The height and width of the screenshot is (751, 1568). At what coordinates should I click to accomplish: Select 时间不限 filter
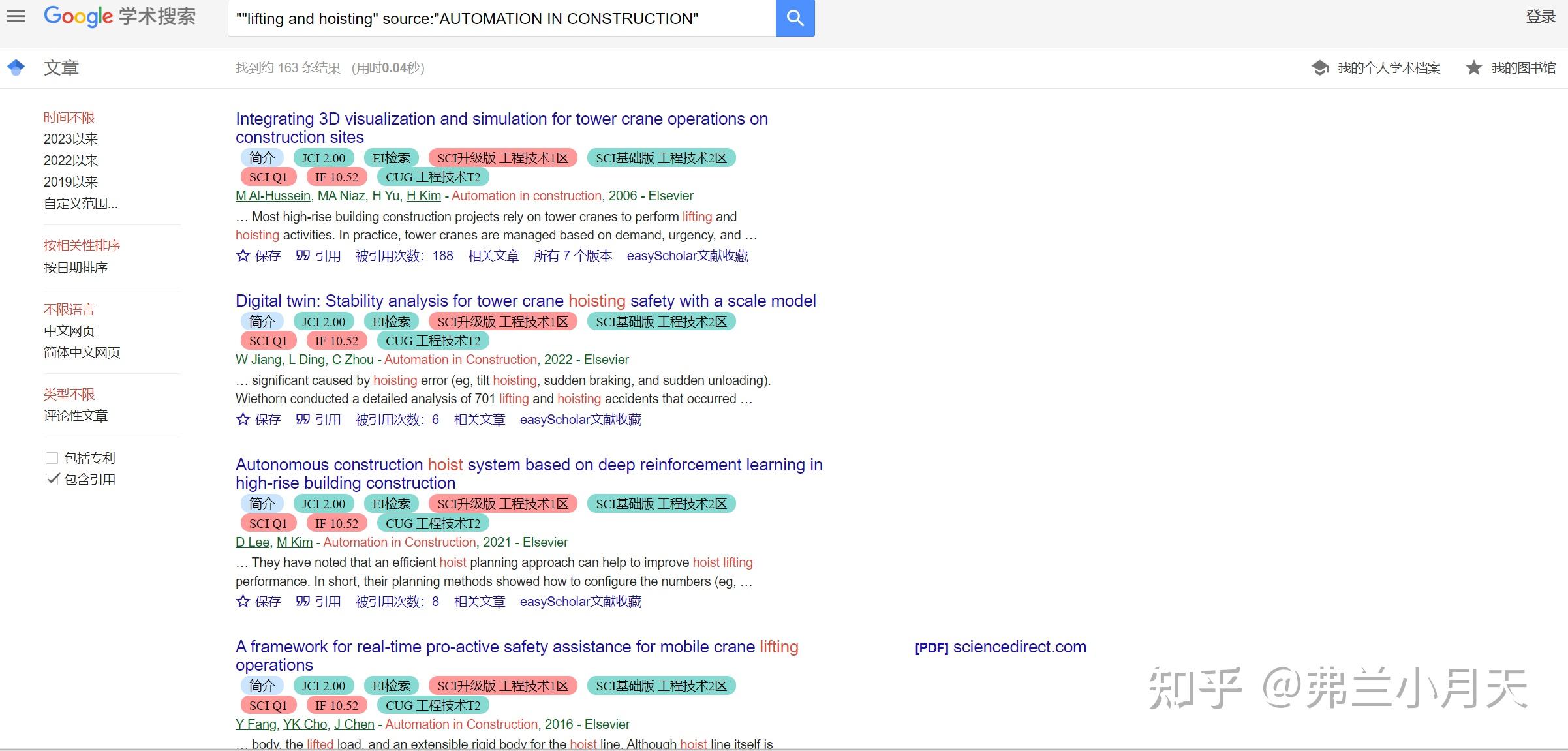tap(69, 117)
